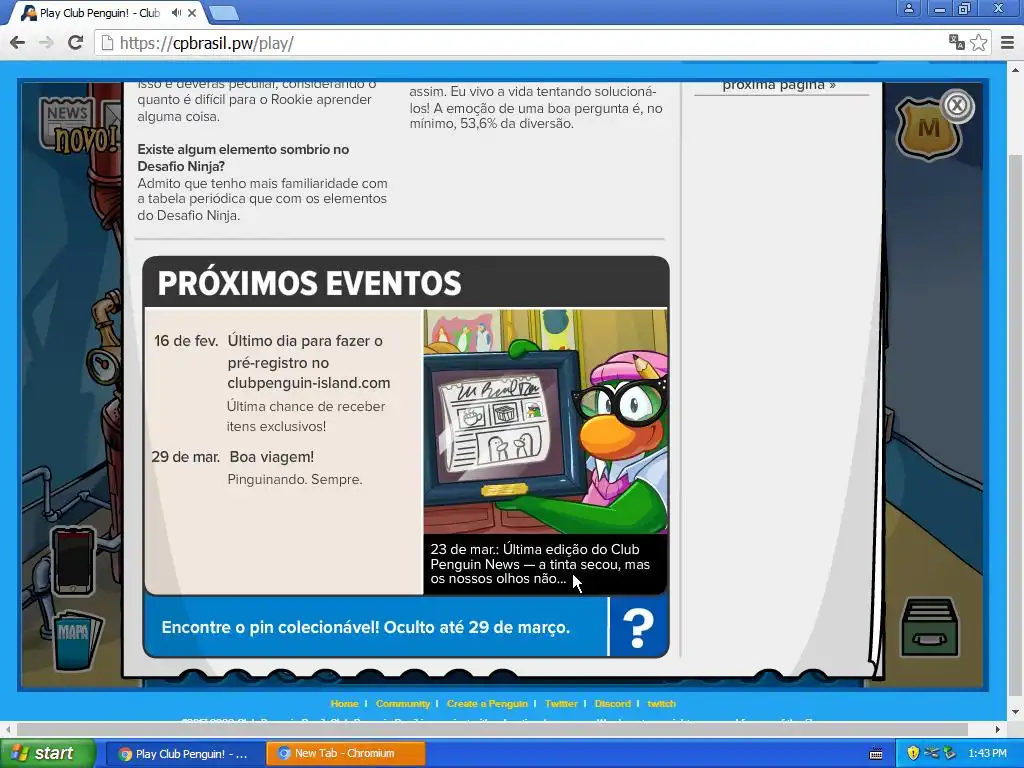Screen dimensions: 1024x768
Task: Go forward in the browser
Action: [46, 43]
